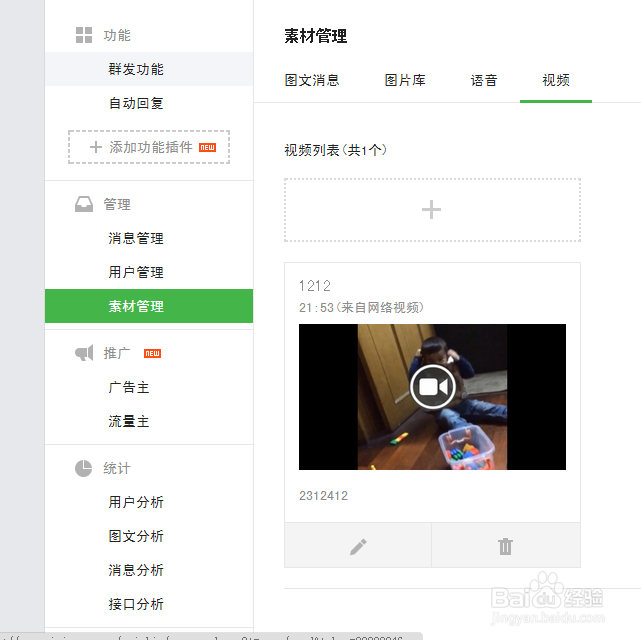The image size is (641, 640).
Task: Click the pencil edit icon under video 1212
Action: coord(358,546)
